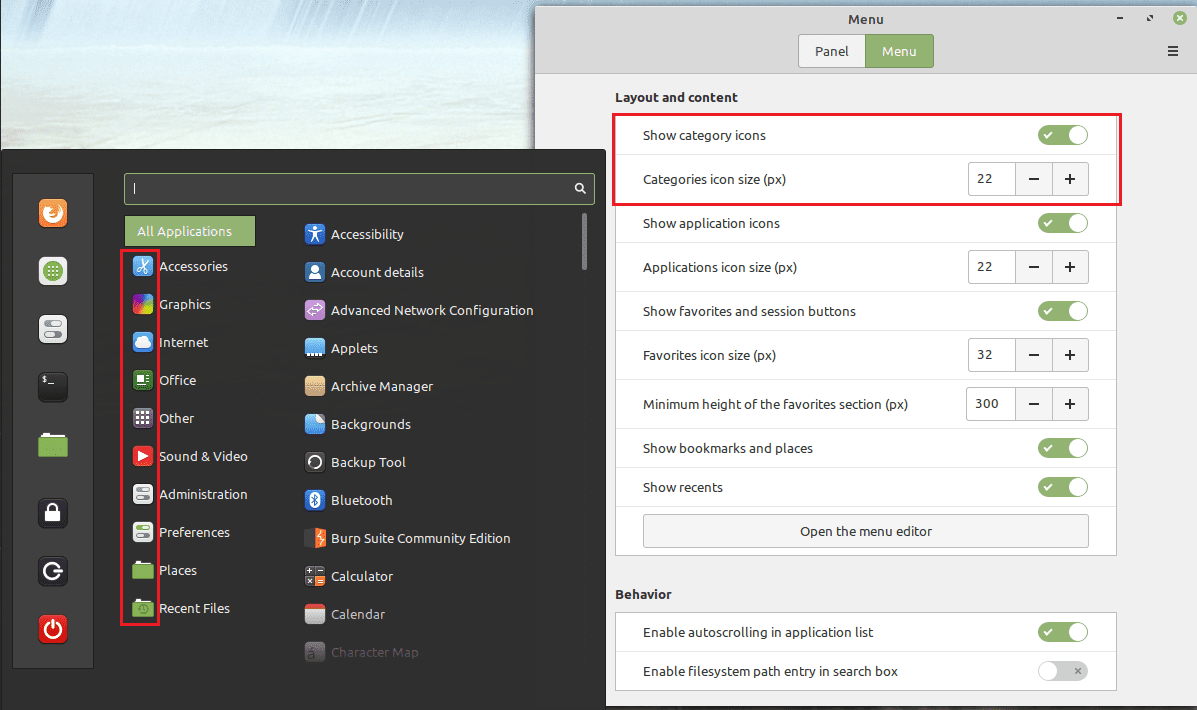Viewport: 1197px width, 710px height.
Task: Toggle Show application icons switch
Action: click(x=1063, y=223)
